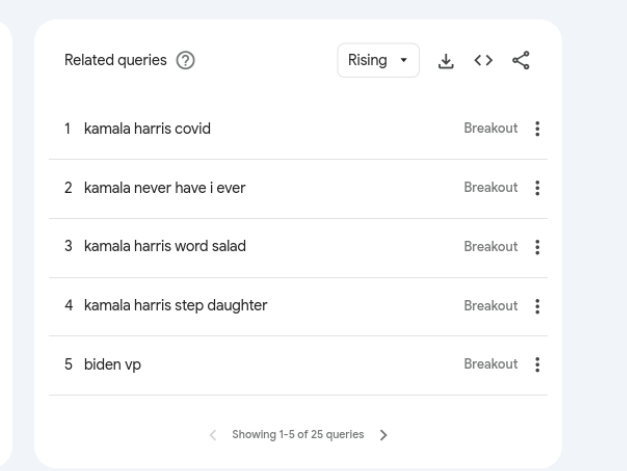The width and height of the screenshot is (627, 471).
Task: Open the biden vp query
Action: pos(112,365)
